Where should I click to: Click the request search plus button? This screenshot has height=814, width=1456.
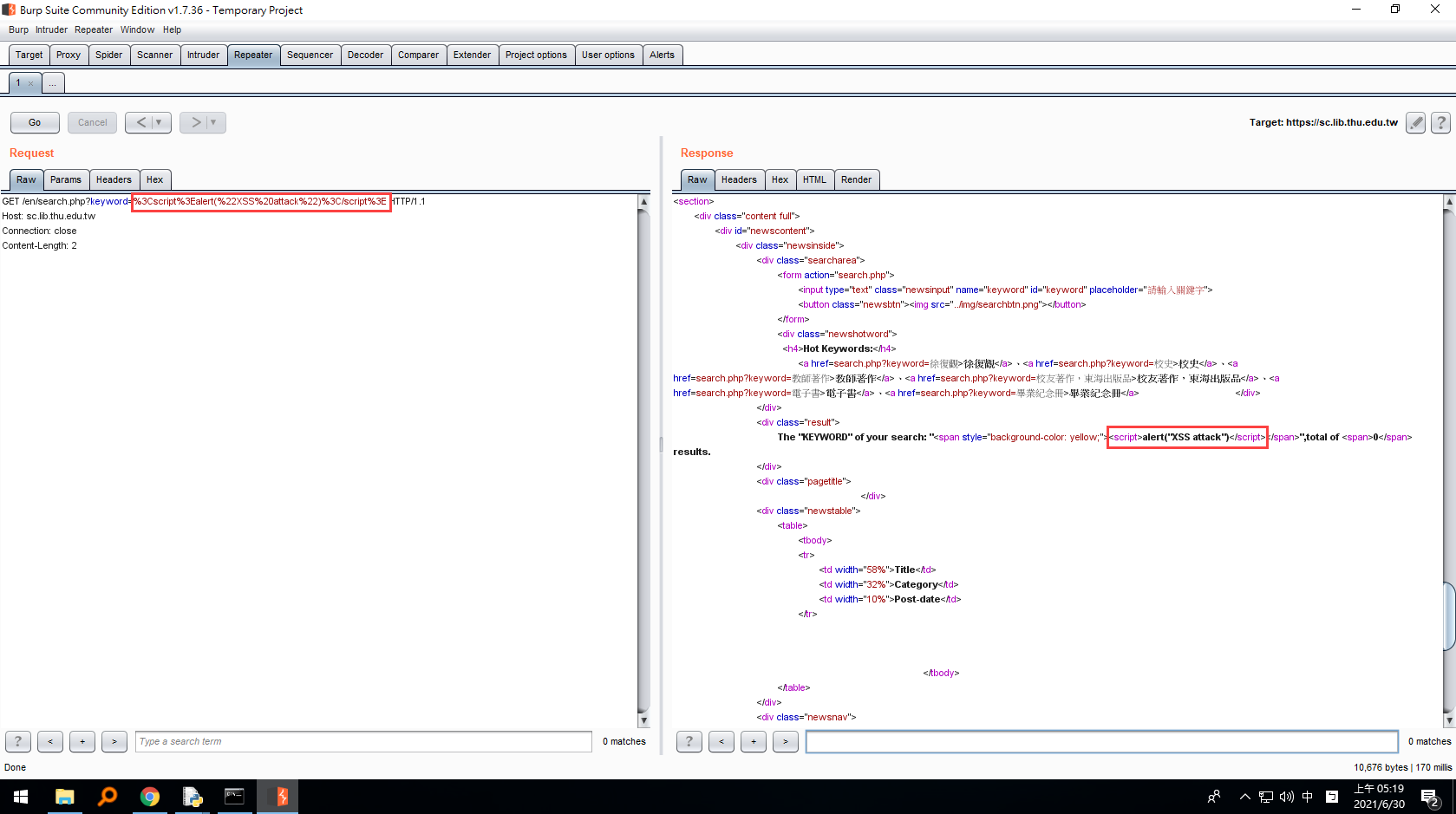[82, 741]
